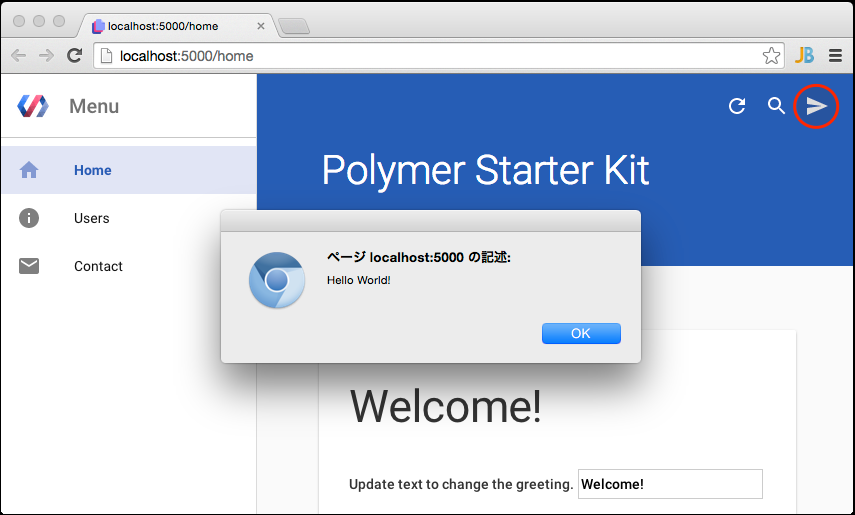Image resolution: width=855 pixels, height=515 pixels.
Task: Click the refresh icon in blue header
Action: 737,106
